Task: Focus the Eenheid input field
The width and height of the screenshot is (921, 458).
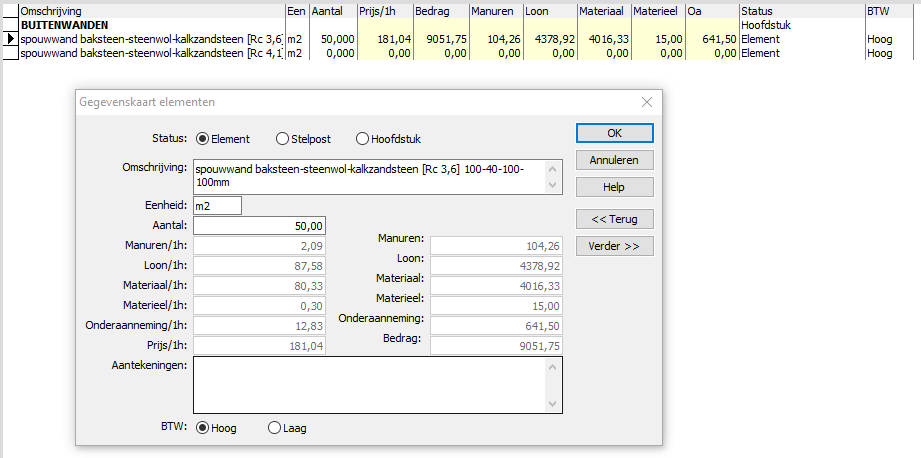Action: point(217,206)
